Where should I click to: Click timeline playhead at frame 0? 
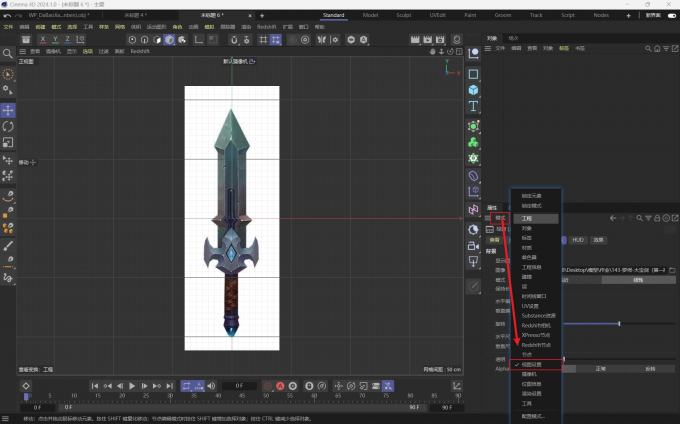coord(26,397)
